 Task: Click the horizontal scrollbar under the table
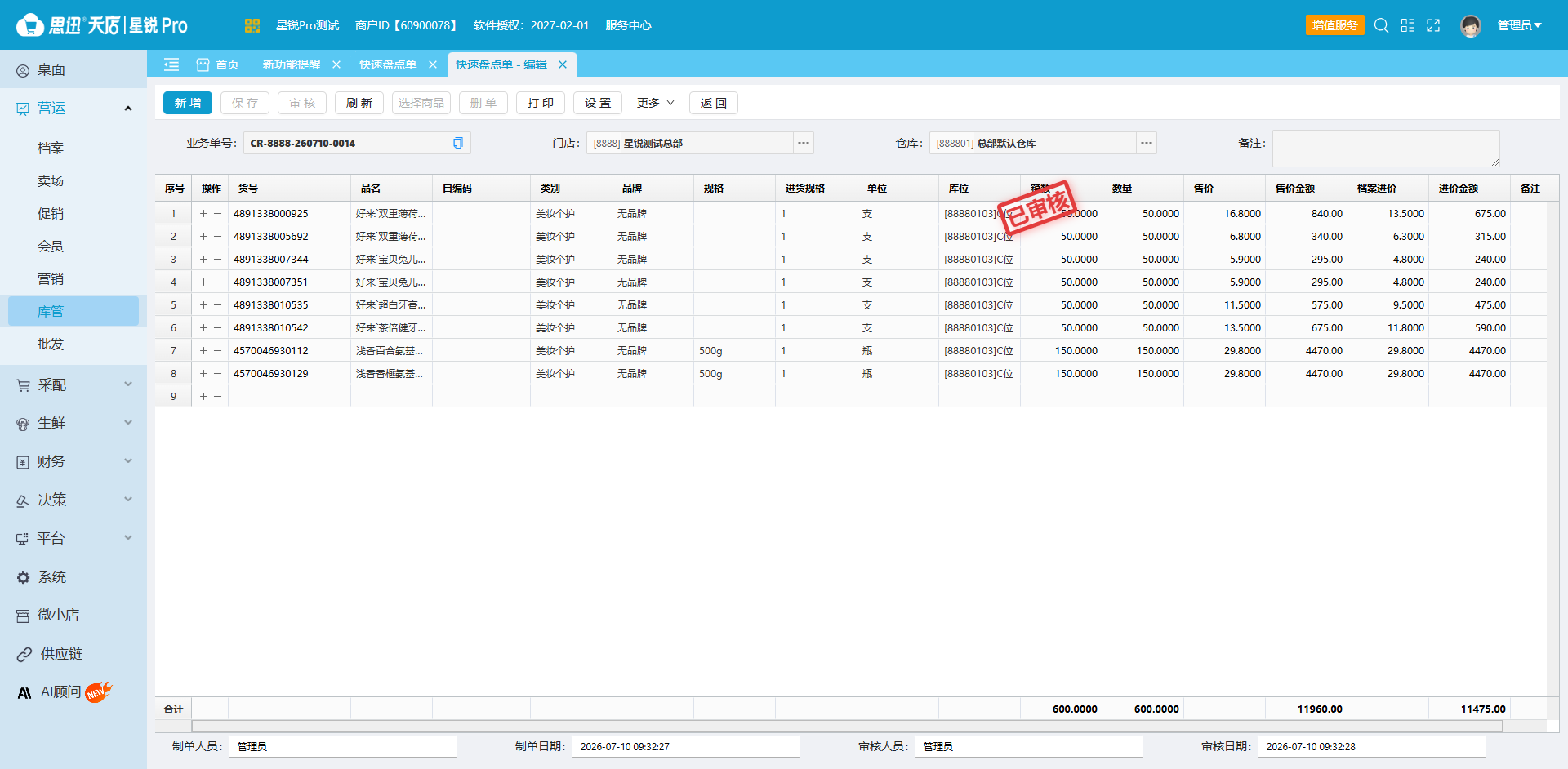coord(847,726)
